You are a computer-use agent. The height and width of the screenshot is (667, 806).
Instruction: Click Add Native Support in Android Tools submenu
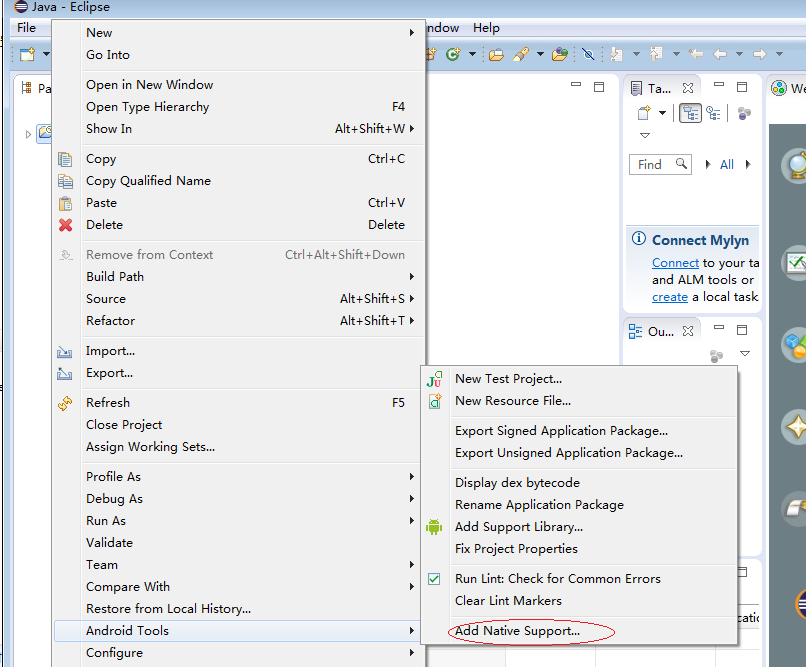point(517,631)
